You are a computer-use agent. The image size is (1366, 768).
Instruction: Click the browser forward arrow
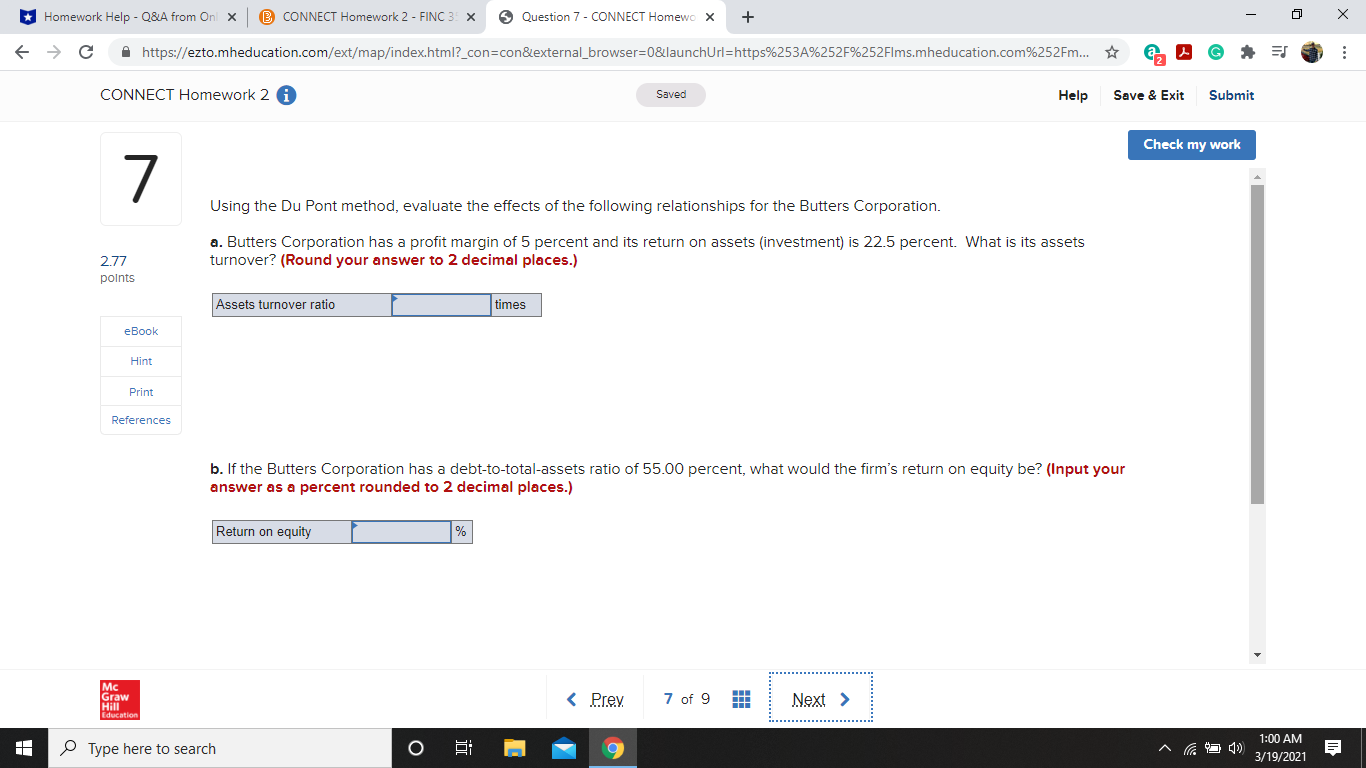click(56, 52)
